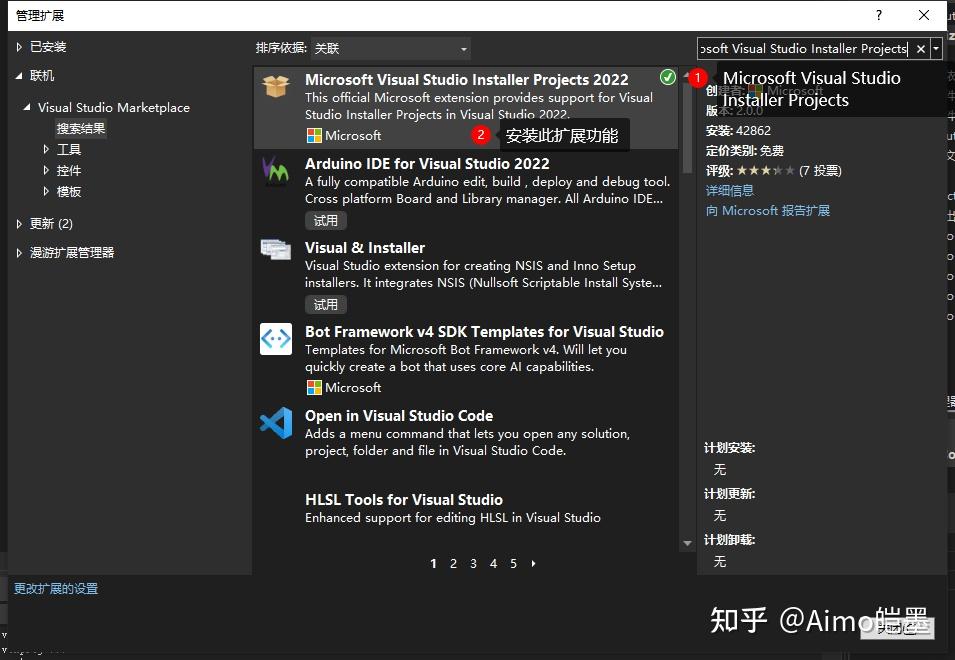Collapse the 联机 tree node
Screen dimensions: 955x660
[18, 75]
